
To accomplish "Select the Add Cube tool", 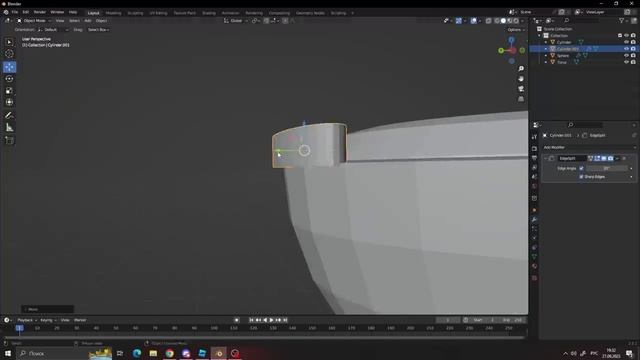I will [9, 140].
